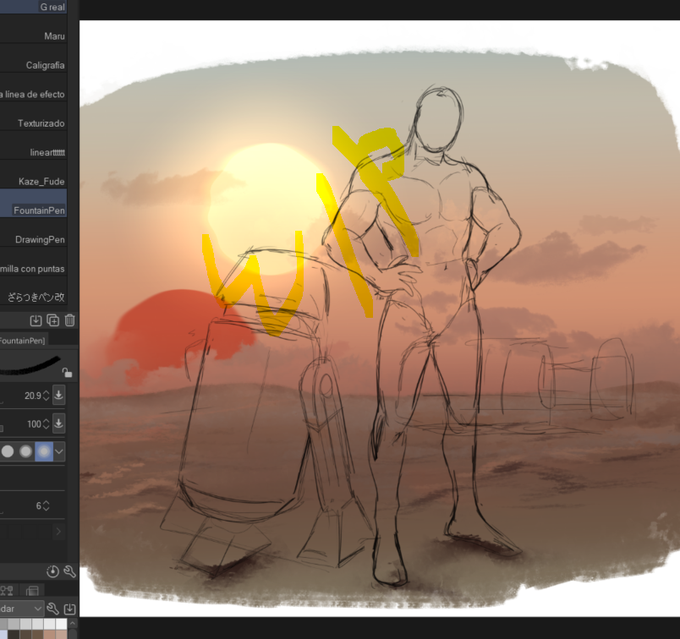The width and height of the screenshot is (680, 639).
Task: Select the medium anti-aliasing option
Action: pyautogui.click(x=26, y=451)
